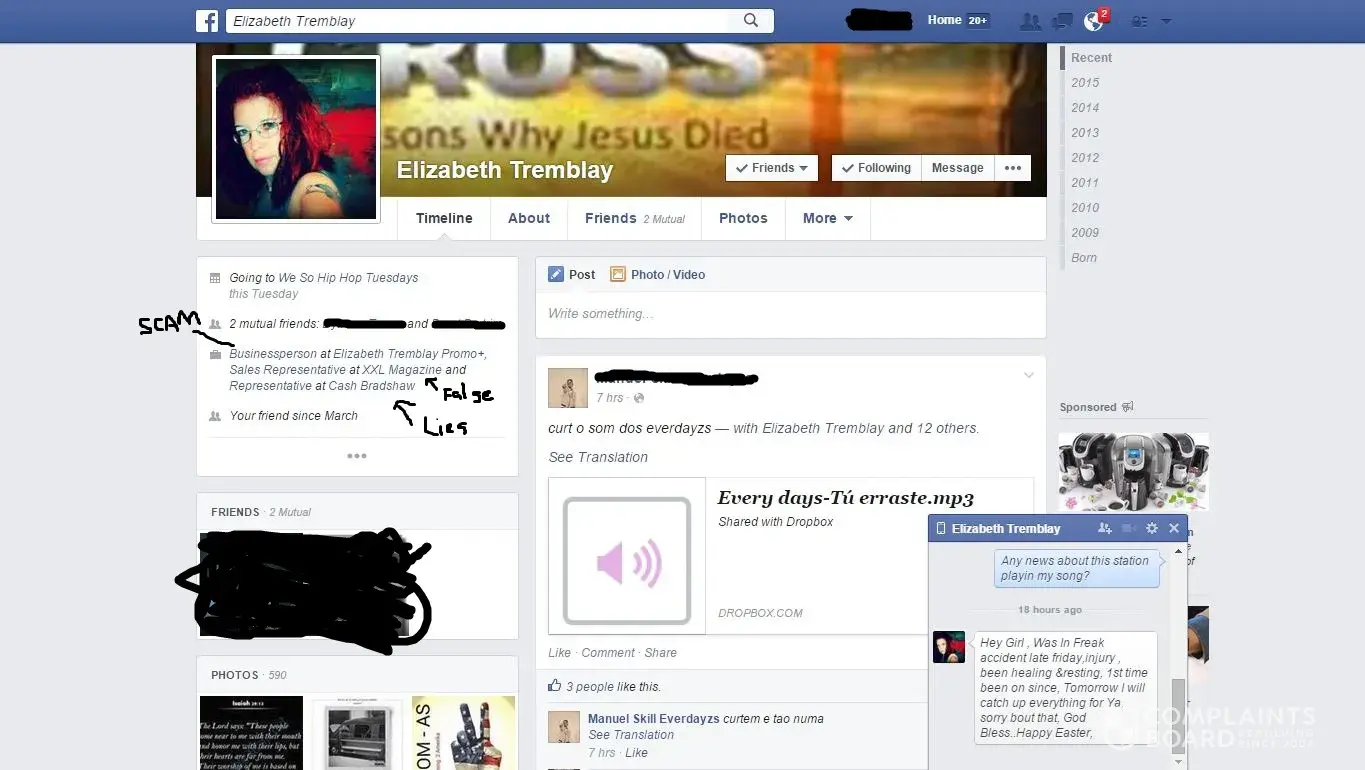Jump to Born on the timeline
Image resolution: width=1365 pixels, height=770 pixels.
[x=1084, y=258]
